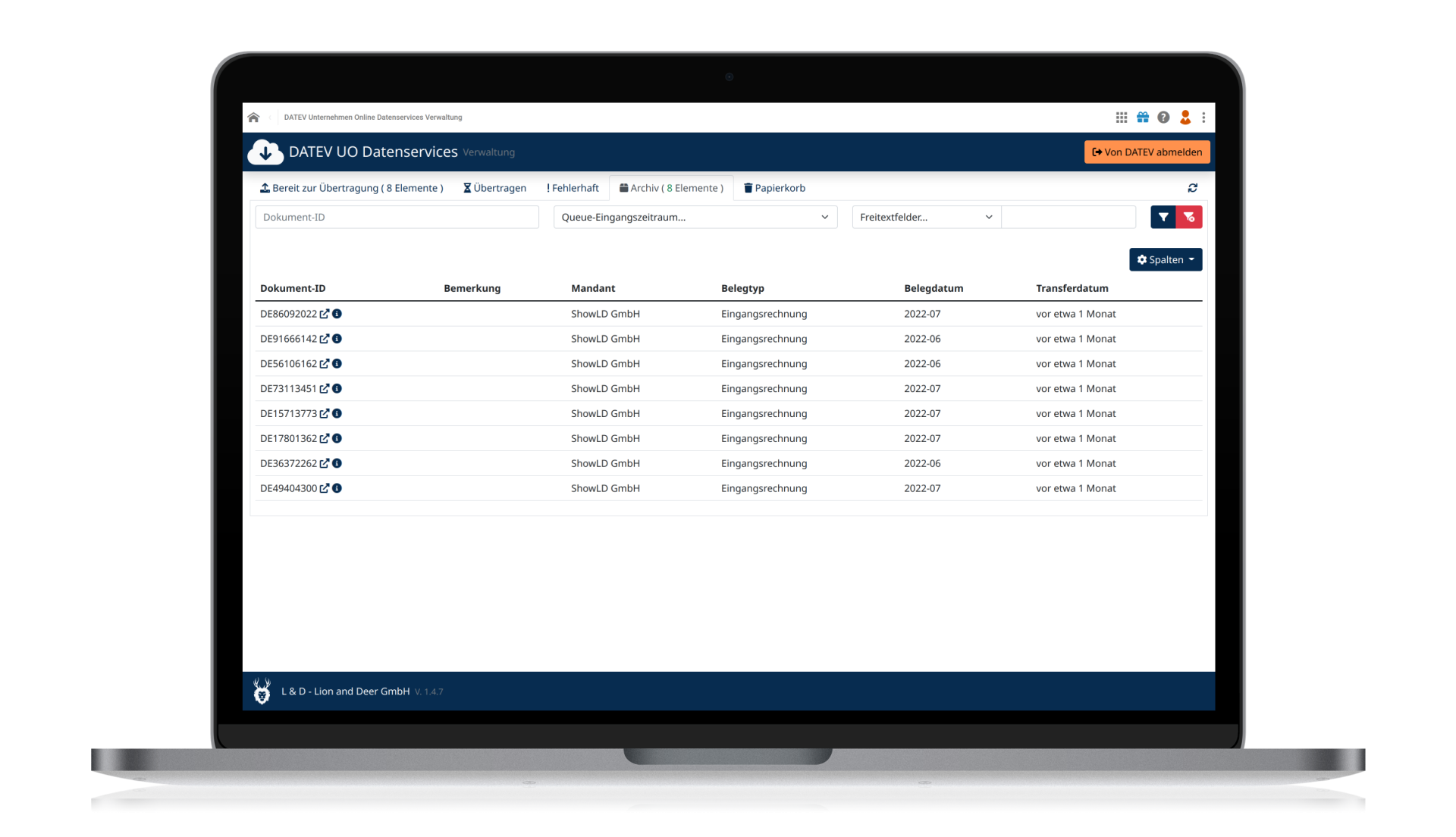Open the orange user profile icon
The height and width of the screenshot is (837, 1456).
tap(1185, 118)
